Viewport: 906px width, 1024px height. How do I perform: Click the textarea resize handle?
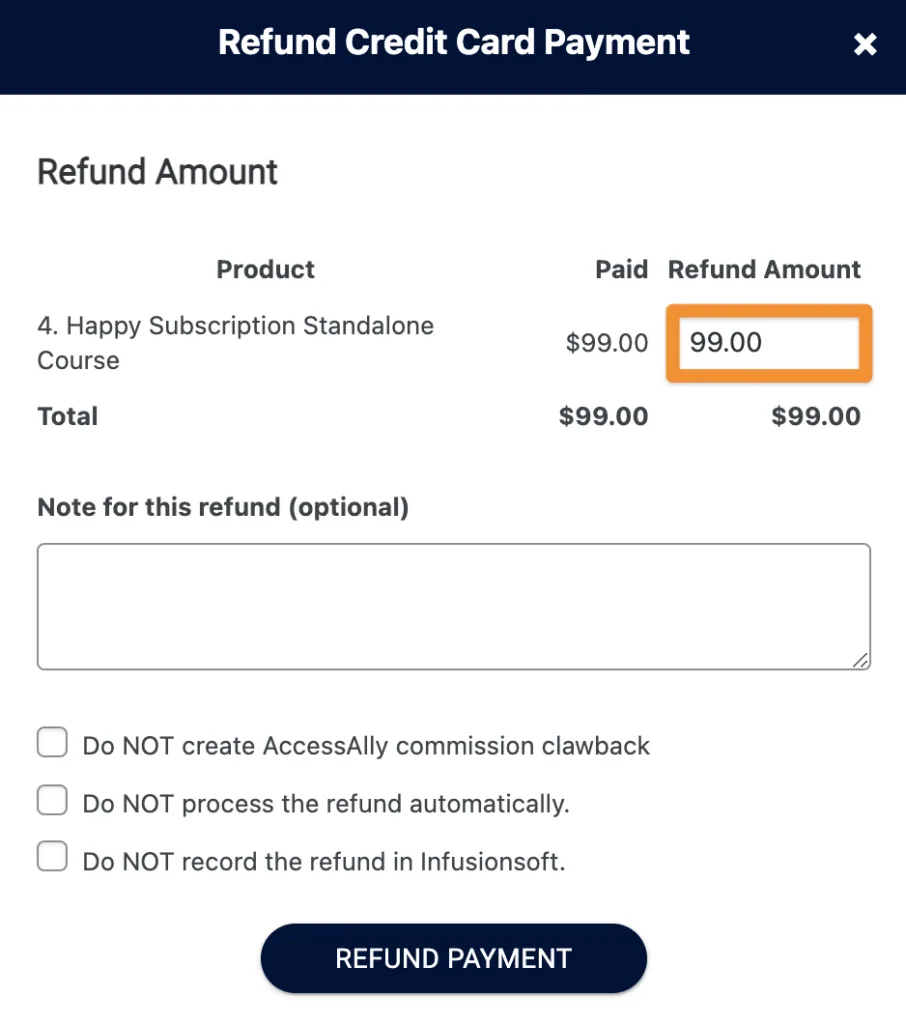click(860, 660)
